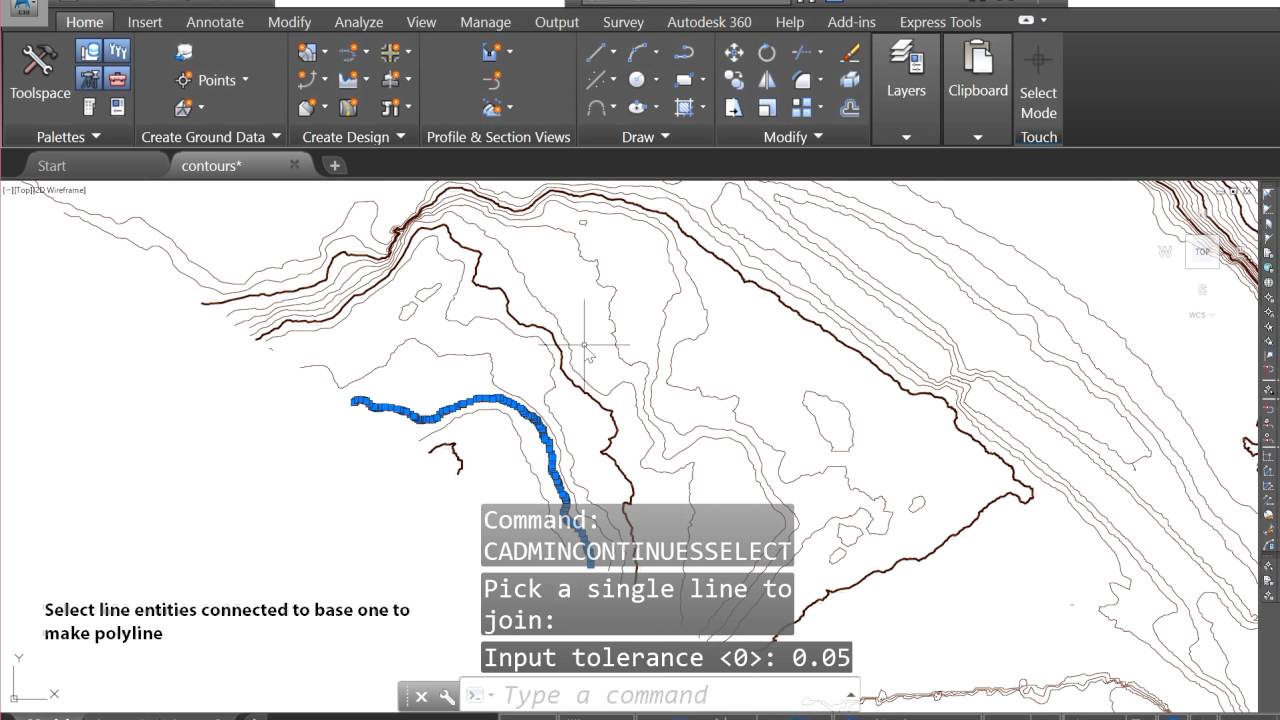Switch to the Survey ribbon tab
Screen dimensions: 1280x720
[624, 22]
